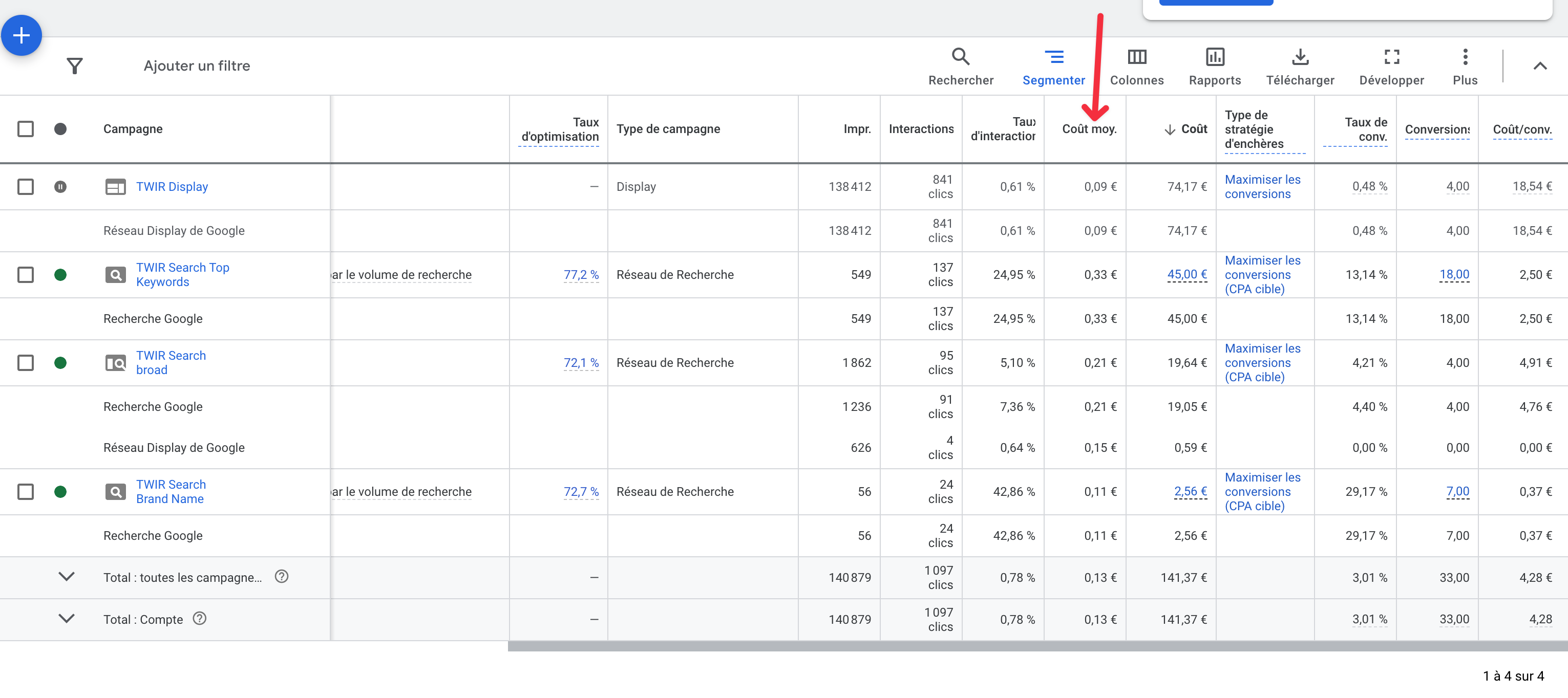This screenshot has width=1568, height=698.
Task: Toggle the select-all campaigns header checkbox
Action: click(x=26, y=129)
